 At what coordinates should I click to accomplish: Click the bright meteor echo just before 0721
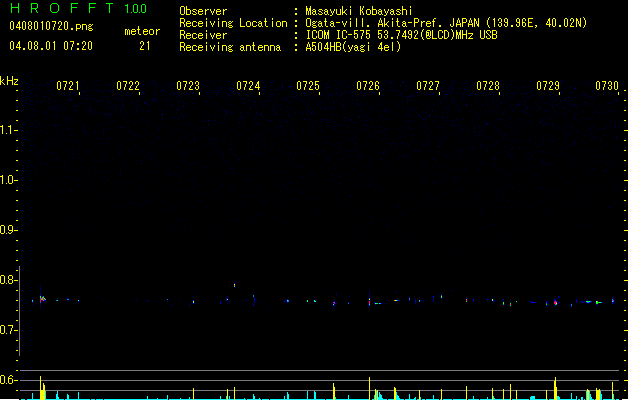(x=43, y=299)
